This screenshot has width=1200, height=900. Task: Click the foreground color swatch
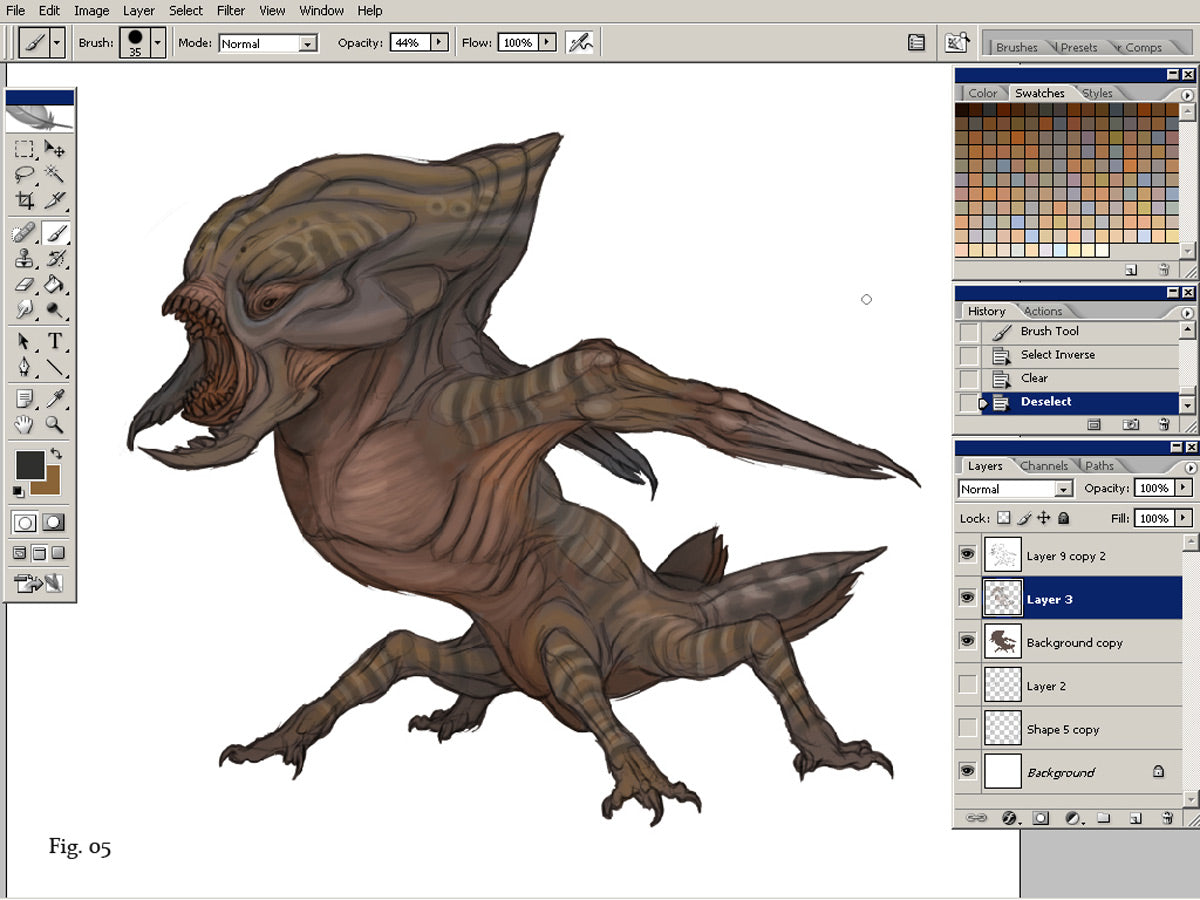29,465
